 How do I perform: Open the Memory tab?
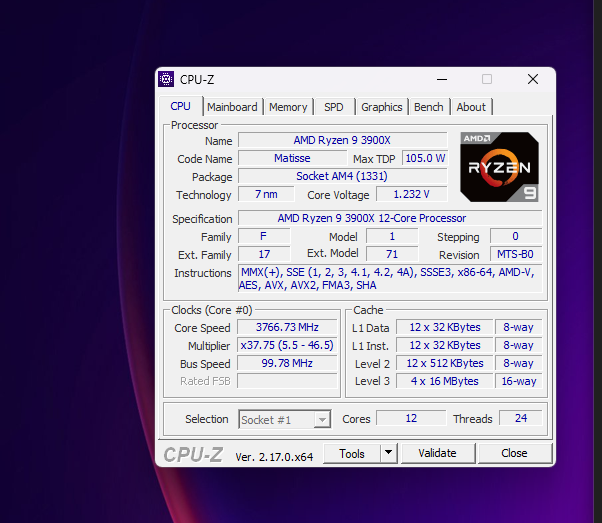click(x=288, y=107)
